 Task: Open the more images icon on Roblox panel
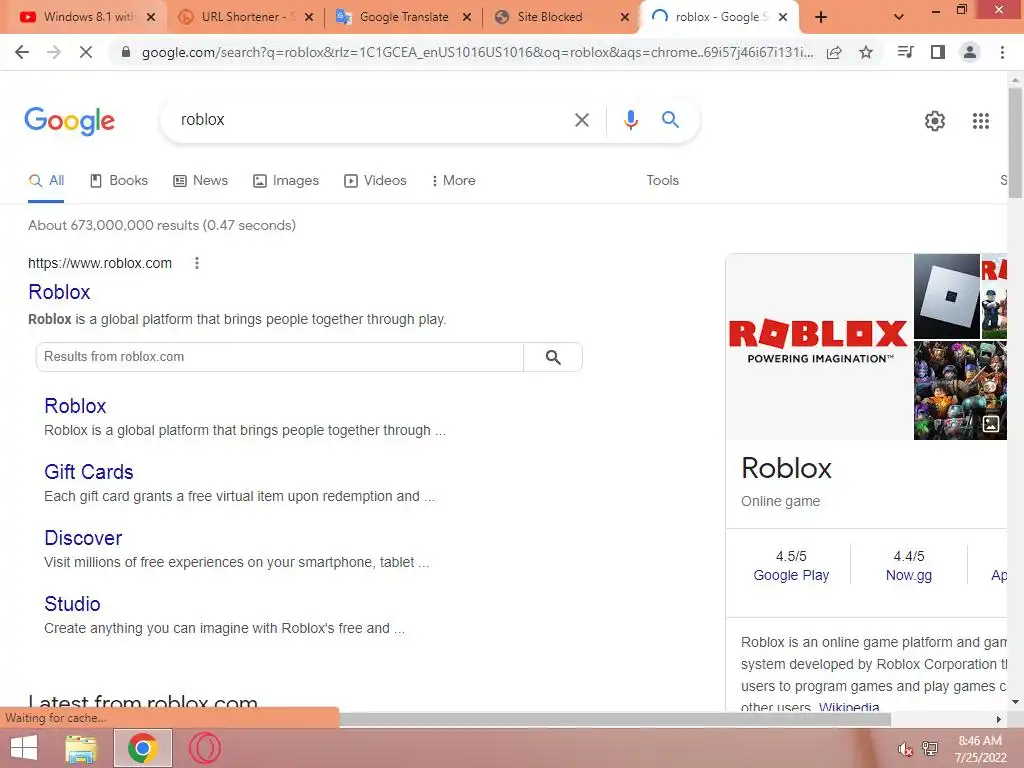[991, 424]
